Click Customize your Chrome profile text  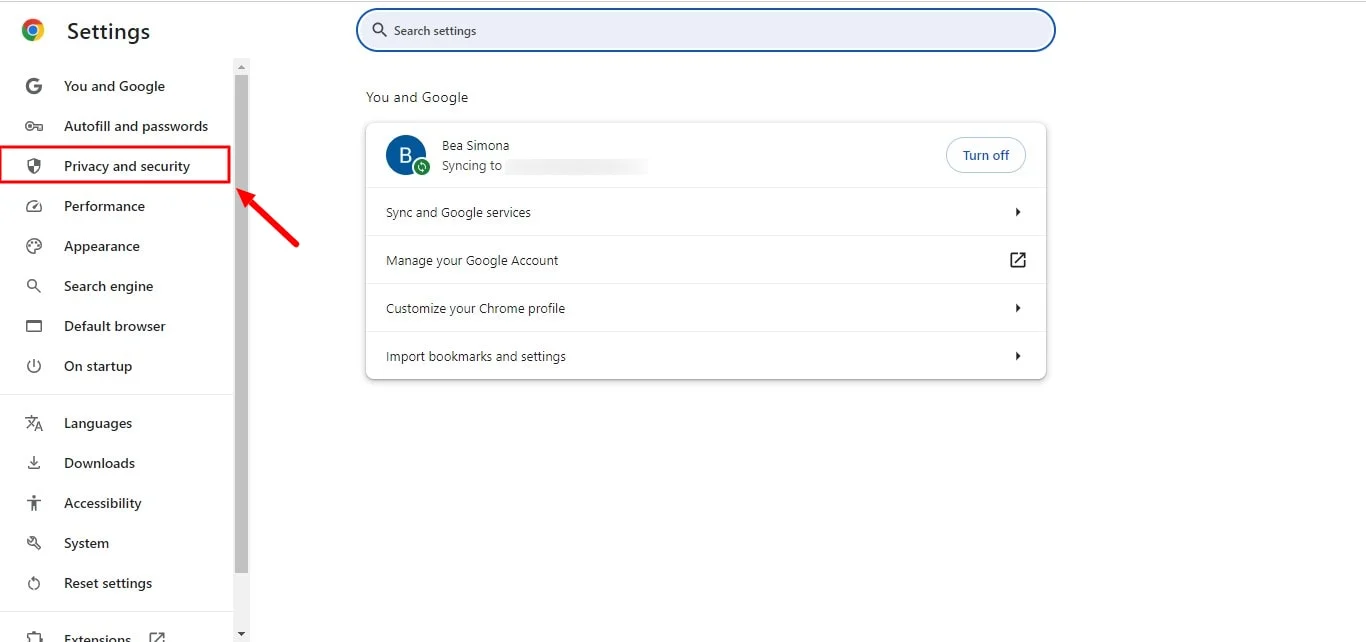click(475, 308)
